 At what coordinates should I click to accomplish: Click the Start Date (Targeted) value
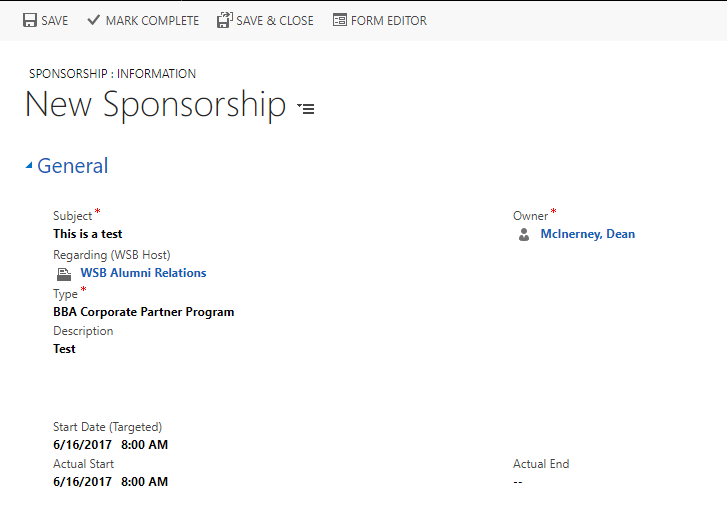click(x=110, y=444)
